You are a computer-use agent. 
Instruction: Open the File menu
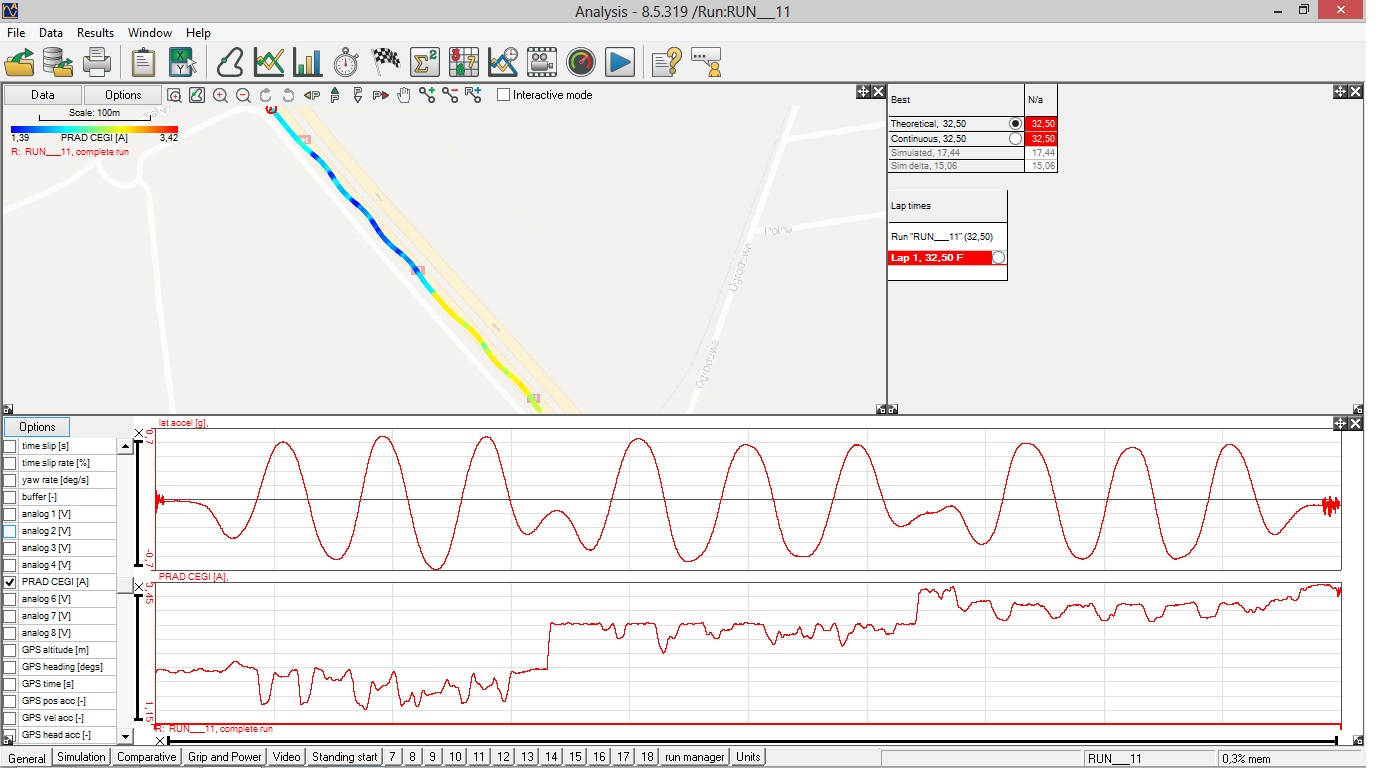(16, 33)
